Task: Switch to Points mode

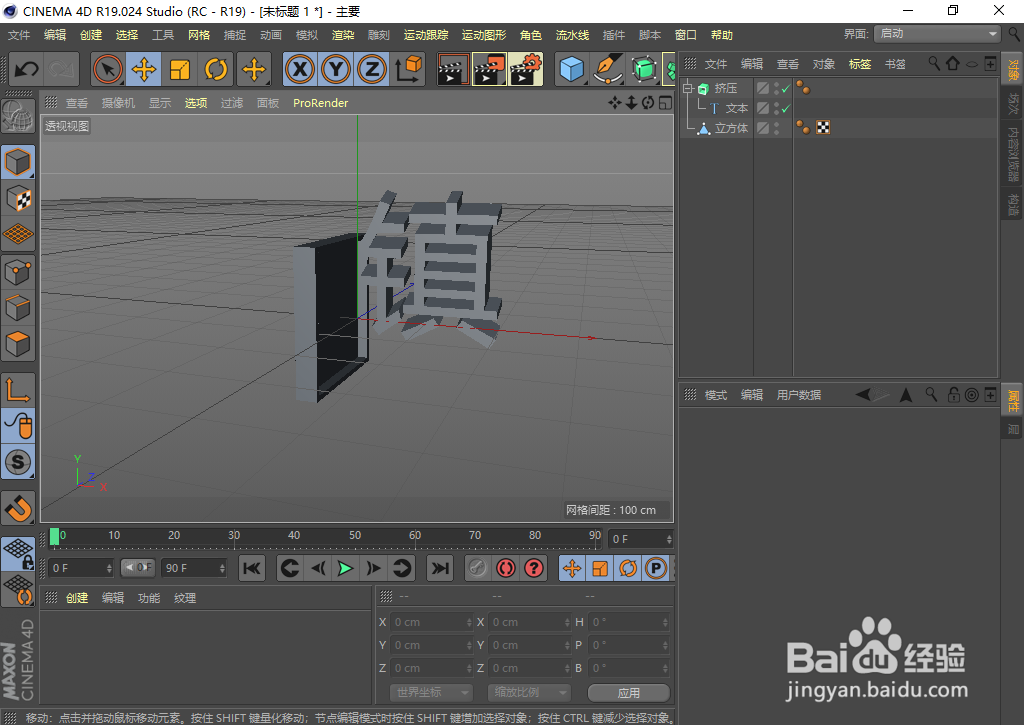Action: pos(18,272)
